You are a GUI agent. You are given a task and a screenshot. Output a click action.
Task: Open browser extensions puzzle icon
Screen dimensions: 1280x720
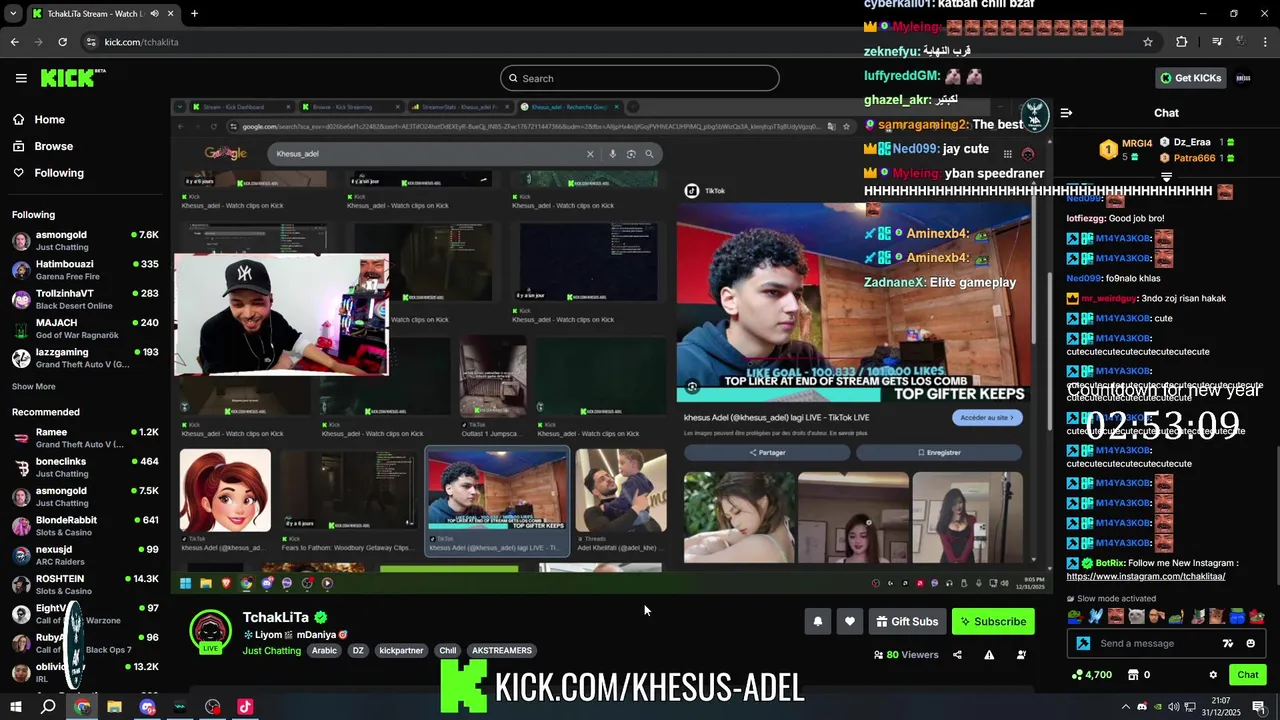coord(1182,42)
